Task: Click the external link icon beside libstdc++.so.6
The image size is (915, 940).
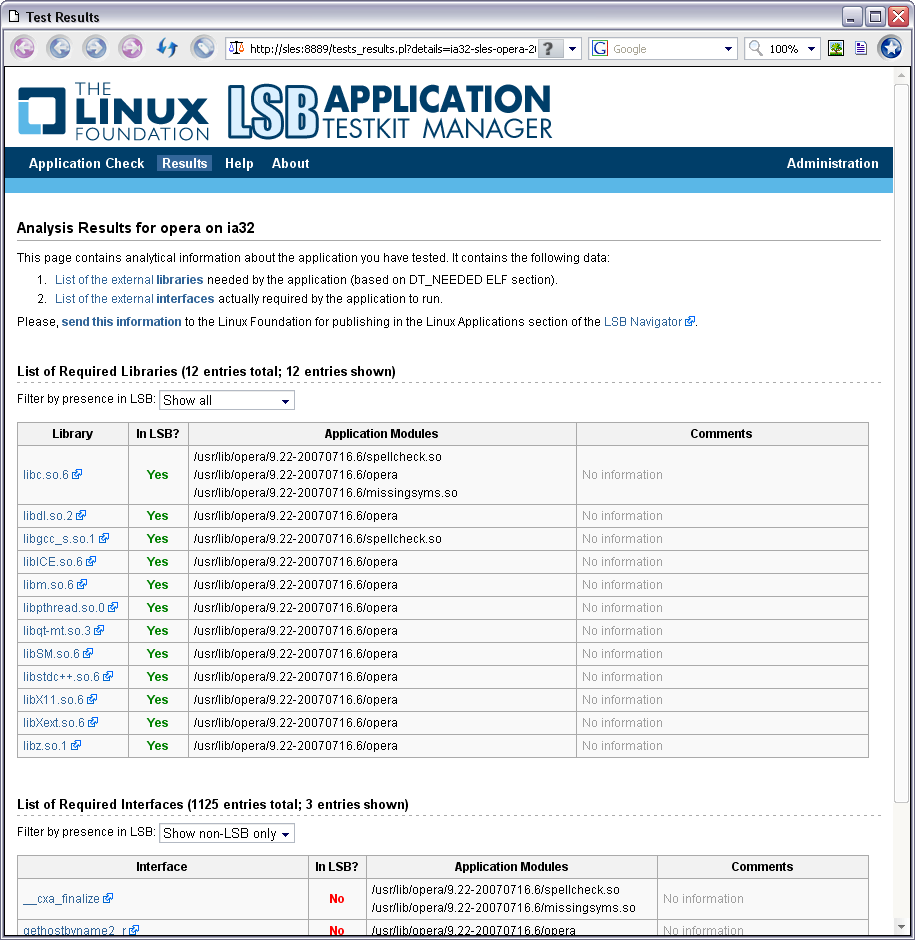Action: (x=108, y=676)
